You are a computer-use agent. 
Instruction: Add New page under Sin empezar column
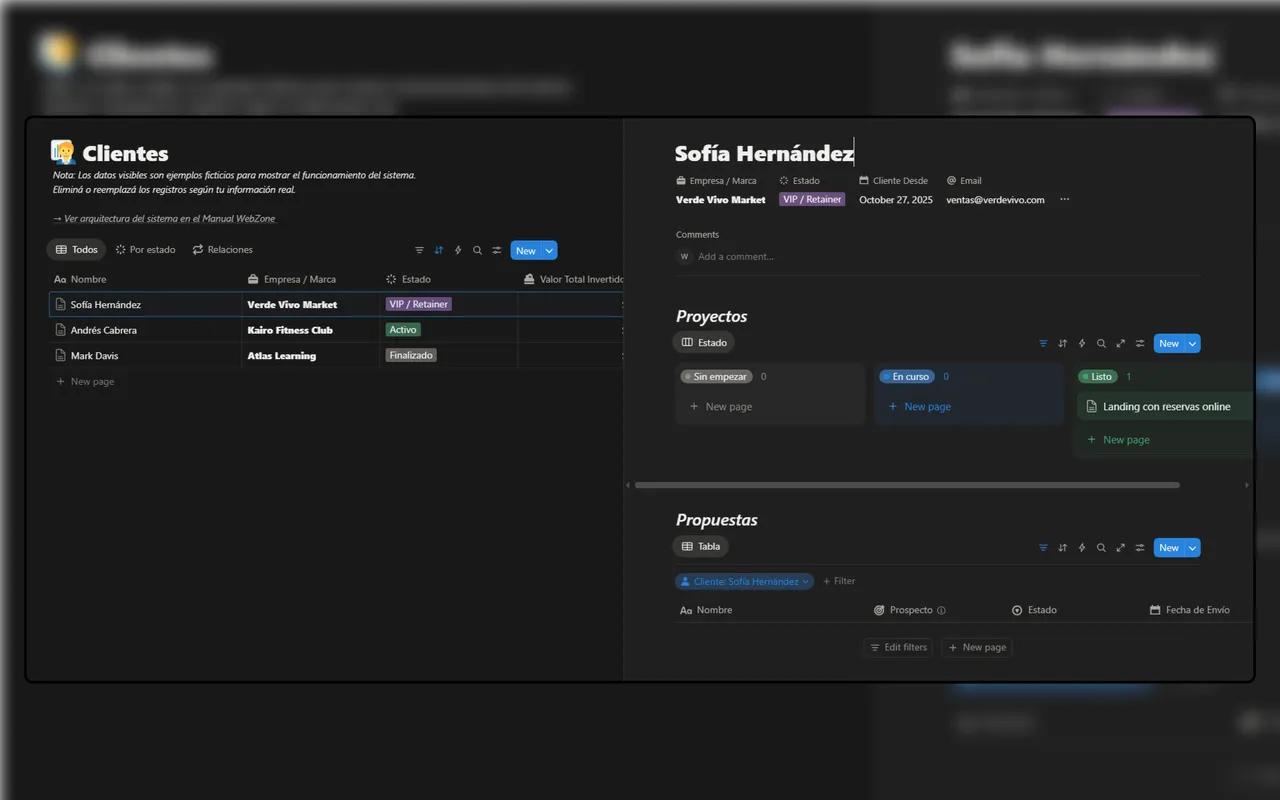[721, 407]
